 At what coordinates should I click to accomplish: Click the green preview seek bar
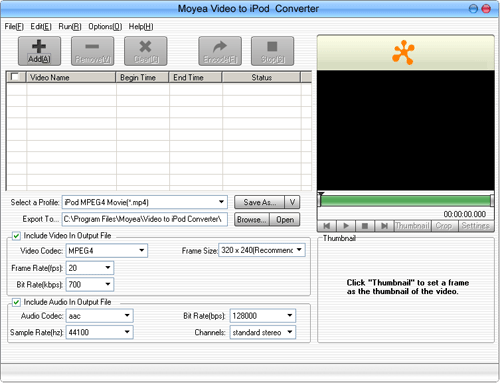click(x=405, y=201)
